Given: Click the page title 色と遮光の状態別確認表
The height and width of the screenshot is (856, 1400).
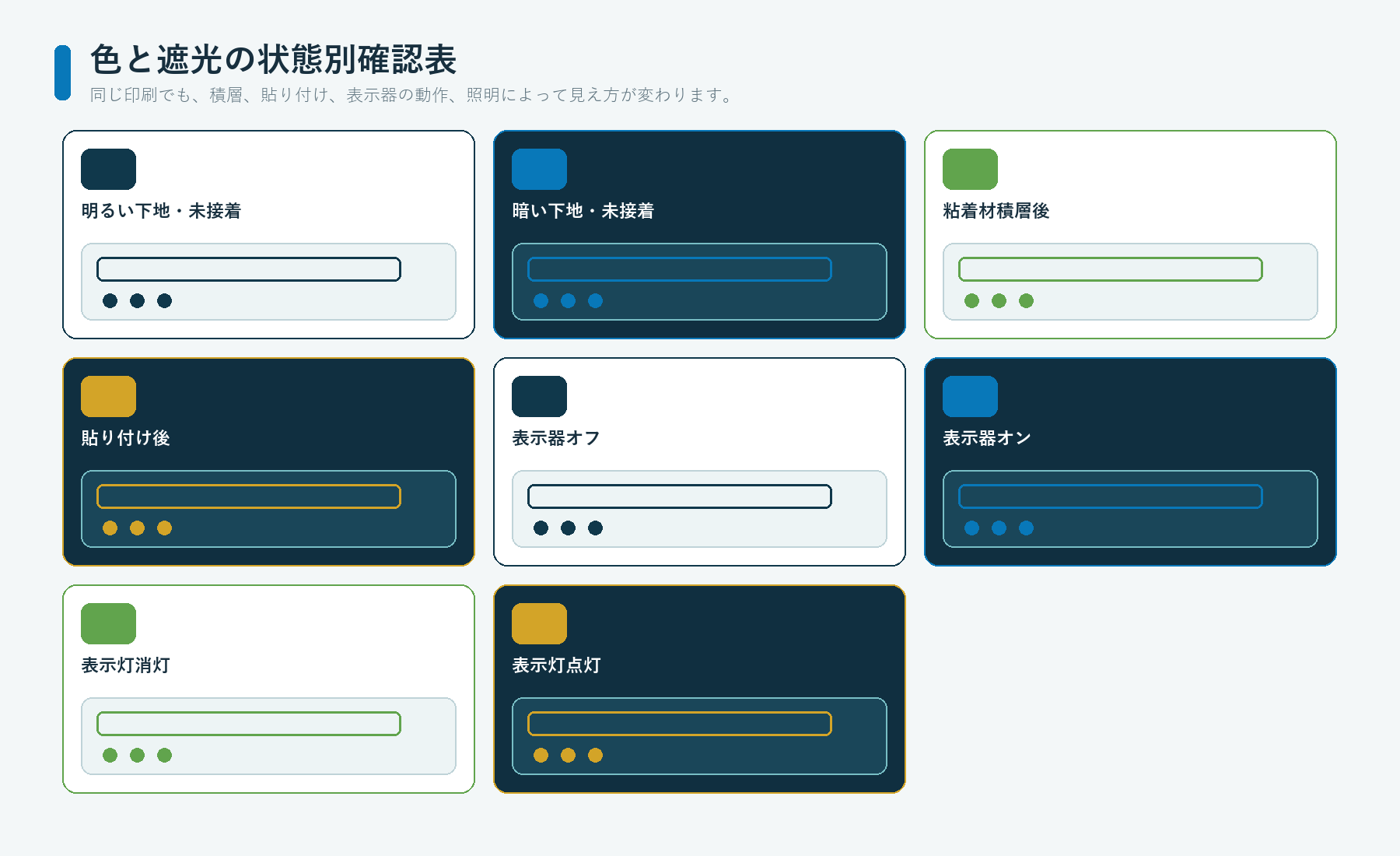Looking at the screenshot, I should (274, 60).
